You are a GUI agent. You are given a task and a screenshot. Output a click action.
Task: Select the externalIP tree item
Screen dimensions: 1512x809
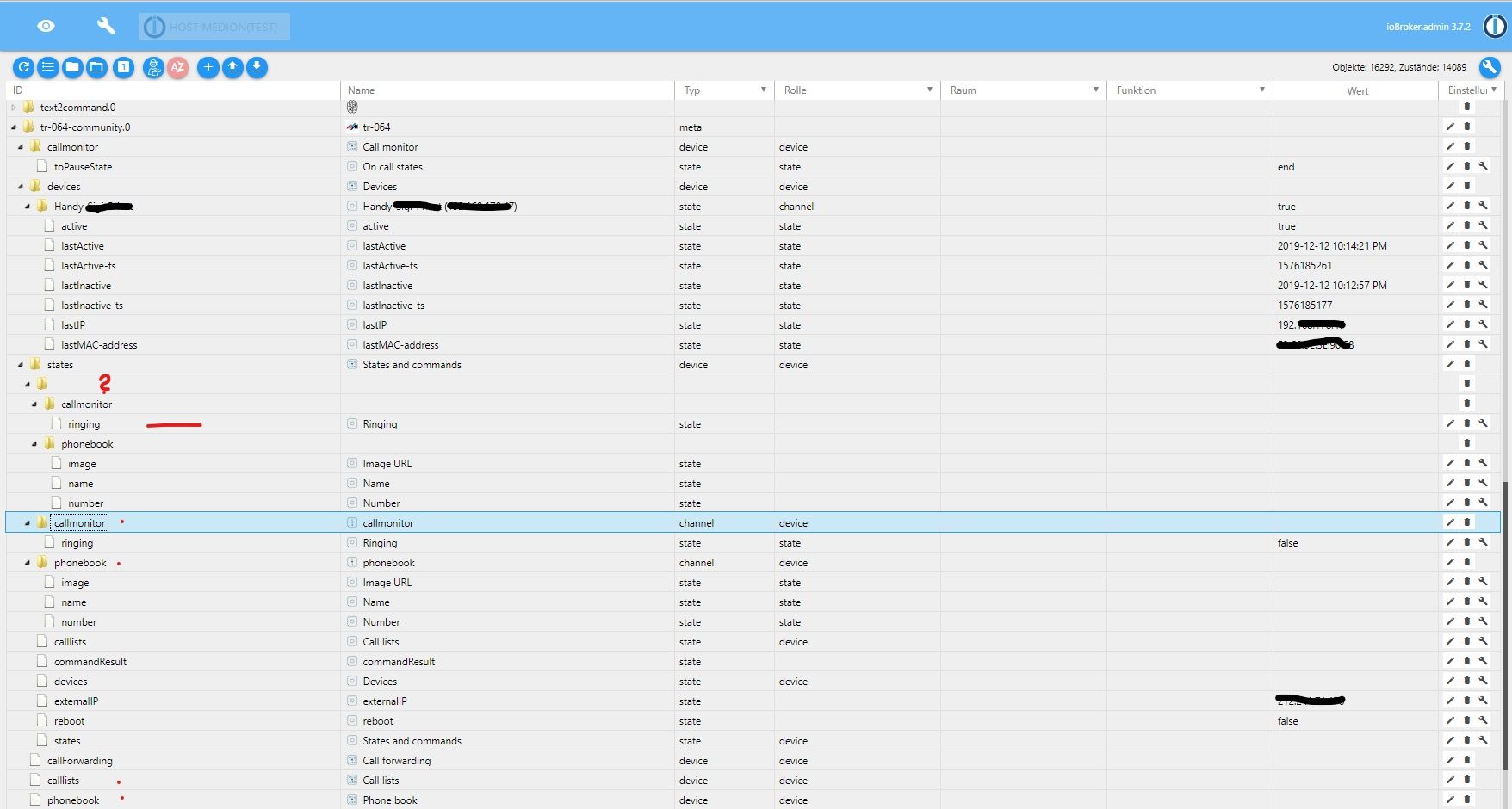(x=76, y=701)
